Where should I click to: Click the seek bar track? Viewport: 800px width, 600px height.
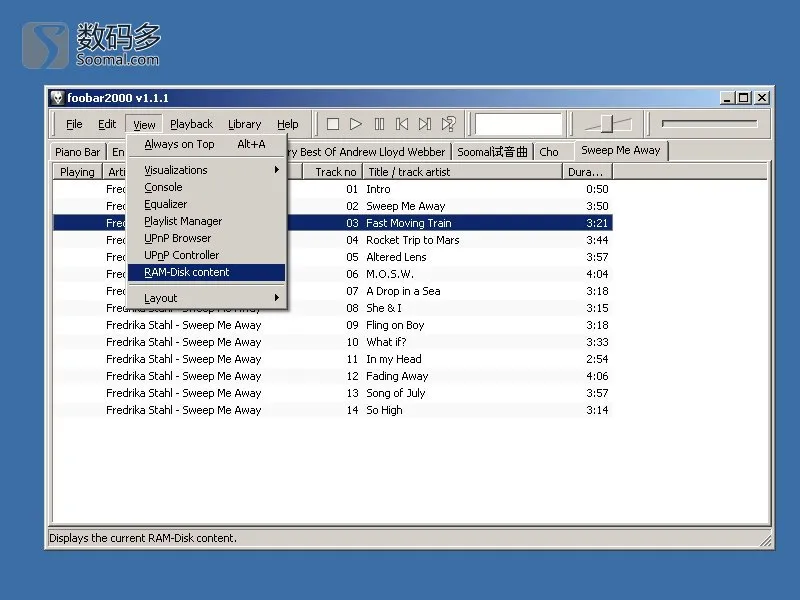click(x=709, y=123)
